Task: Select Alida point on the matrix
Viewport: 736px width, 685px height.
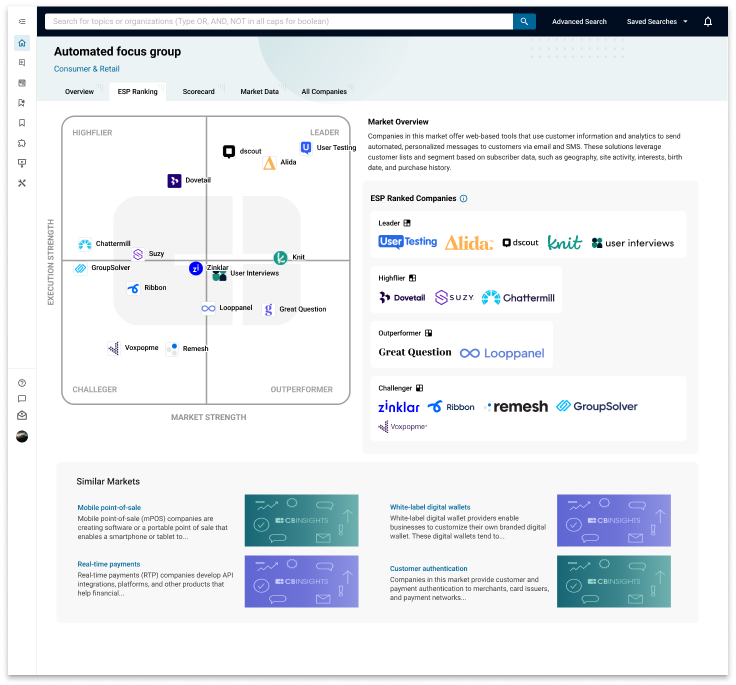Action: pos(269,163)
